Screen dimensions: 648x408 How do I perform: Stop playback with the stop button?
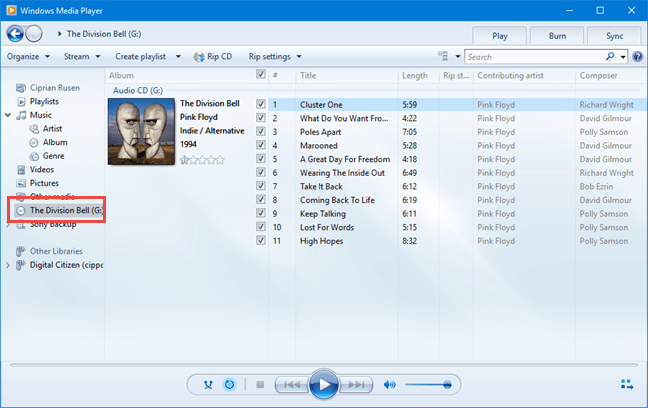coord(260,385)
